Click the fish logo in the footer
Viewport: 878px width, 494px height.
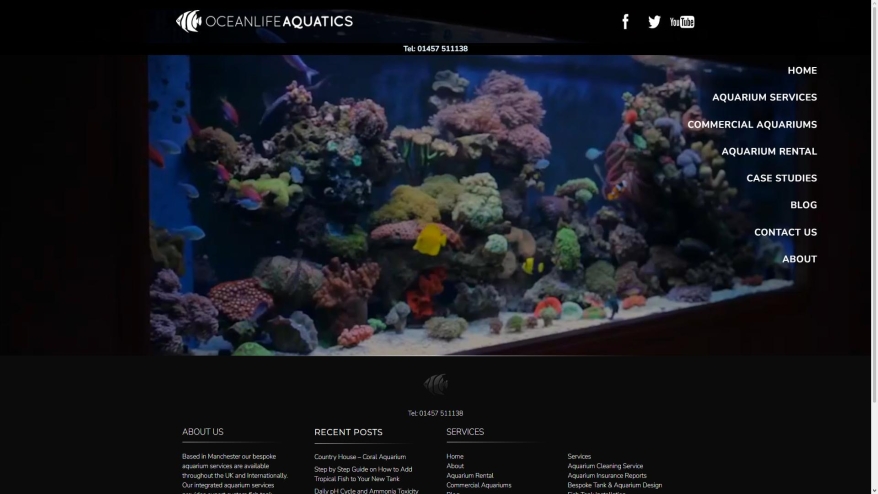pyautogui.click(x=436, y=384)
